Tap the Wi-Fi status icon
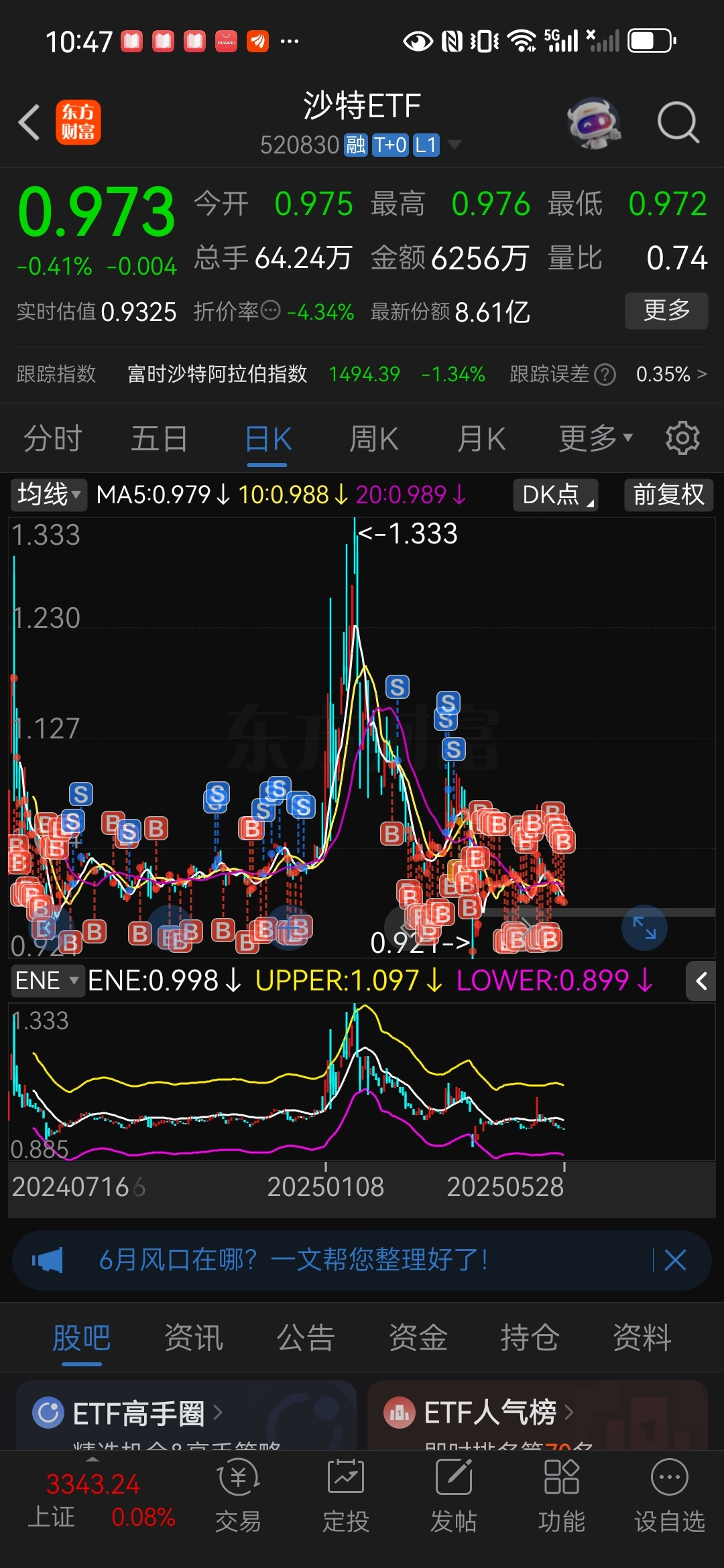Image resolution: width=724 pixels, height=1568 pixels. tap(522, 41)
